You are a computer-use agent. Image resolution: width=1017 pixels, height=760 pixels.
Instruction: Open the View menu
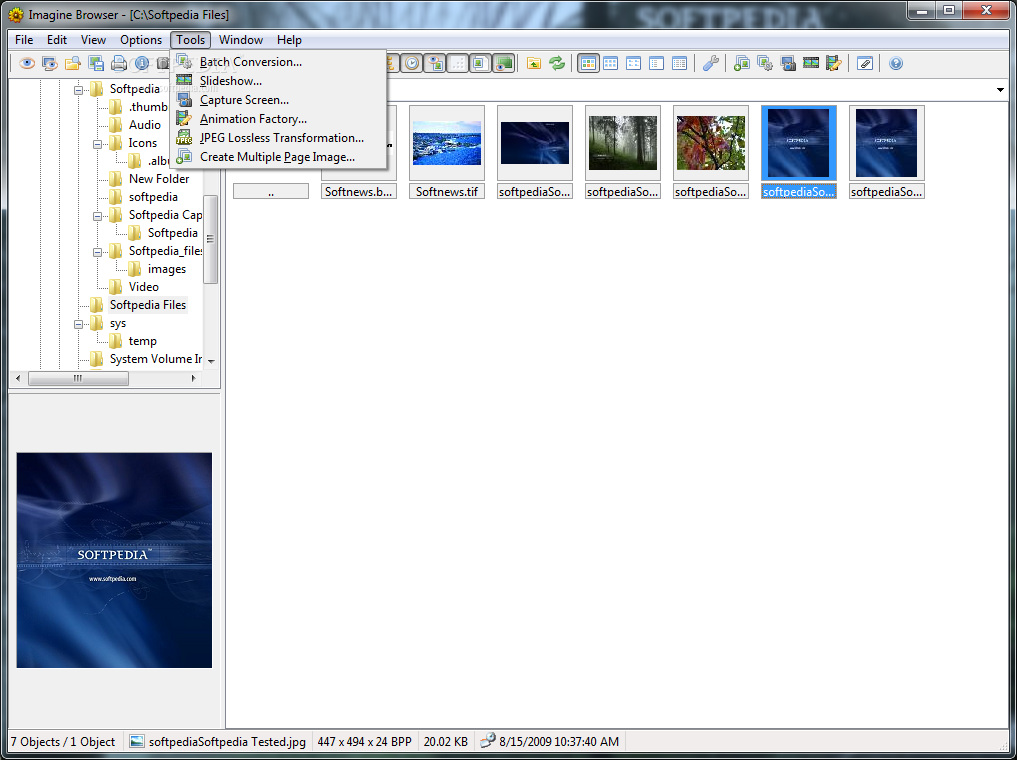(x=93, y=40)
